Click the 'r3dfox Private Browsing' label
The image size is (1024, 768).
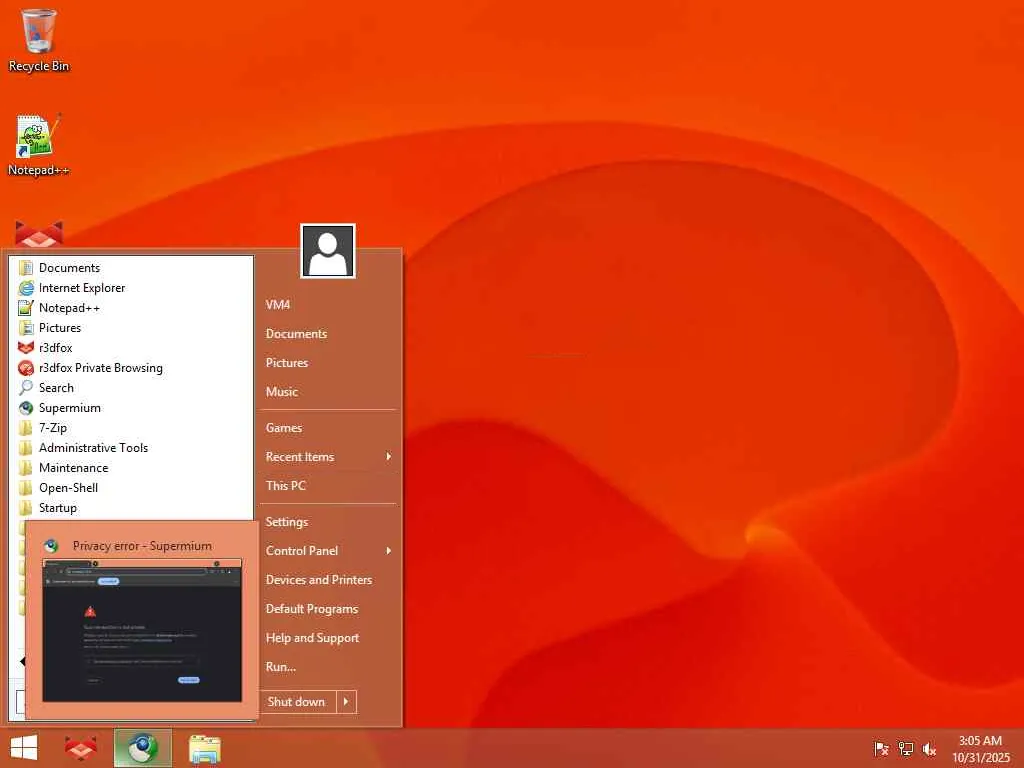pyautogui.click(x=101, y=368)
